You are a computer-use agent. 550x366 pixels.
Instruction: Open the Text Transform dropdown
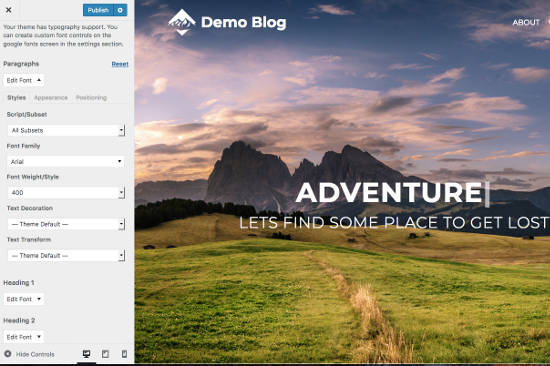pyautogui.click(x=66, y=255)
